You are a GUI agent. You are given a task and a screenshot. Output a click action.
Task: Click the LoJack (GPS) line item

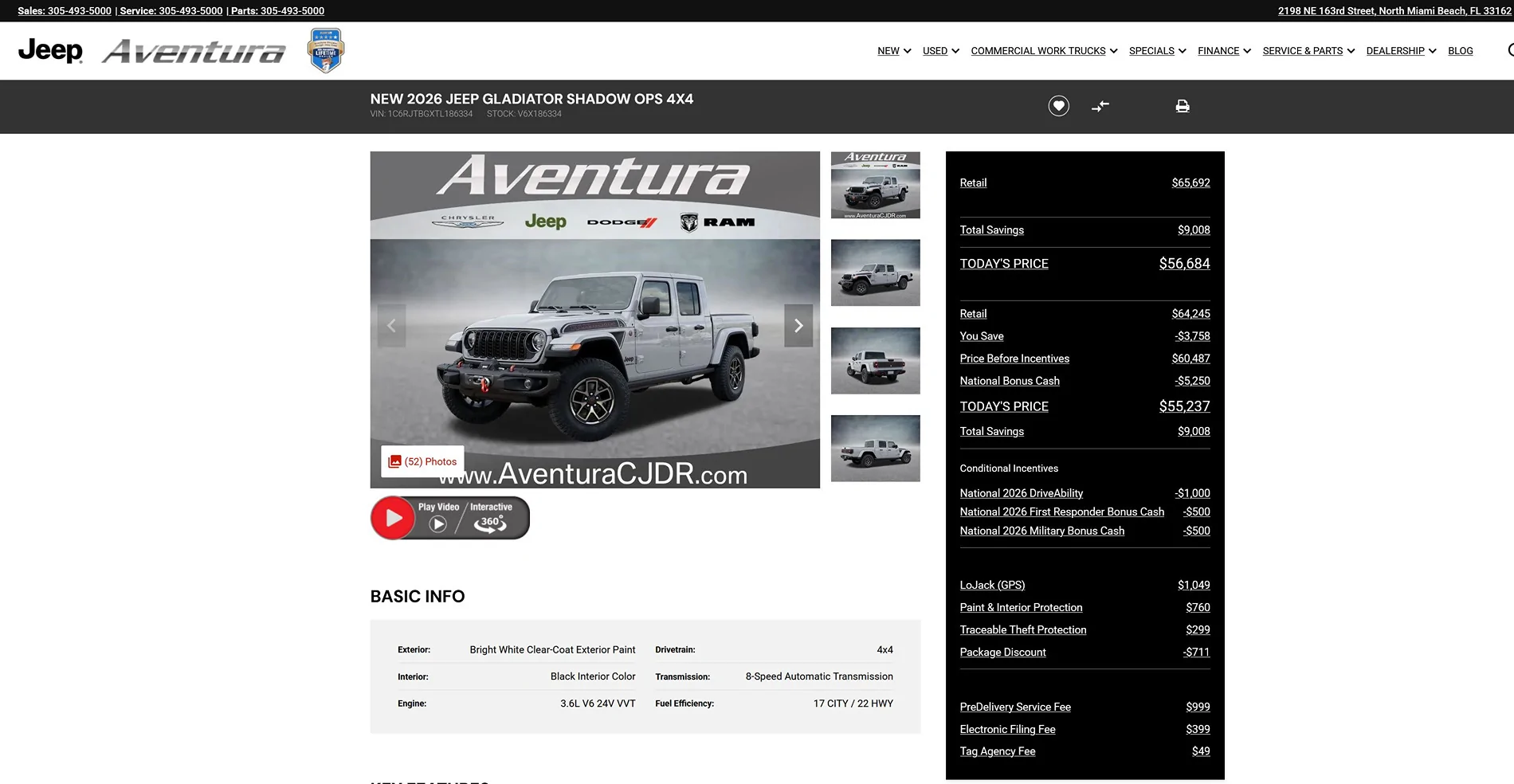coord(1085,585)
